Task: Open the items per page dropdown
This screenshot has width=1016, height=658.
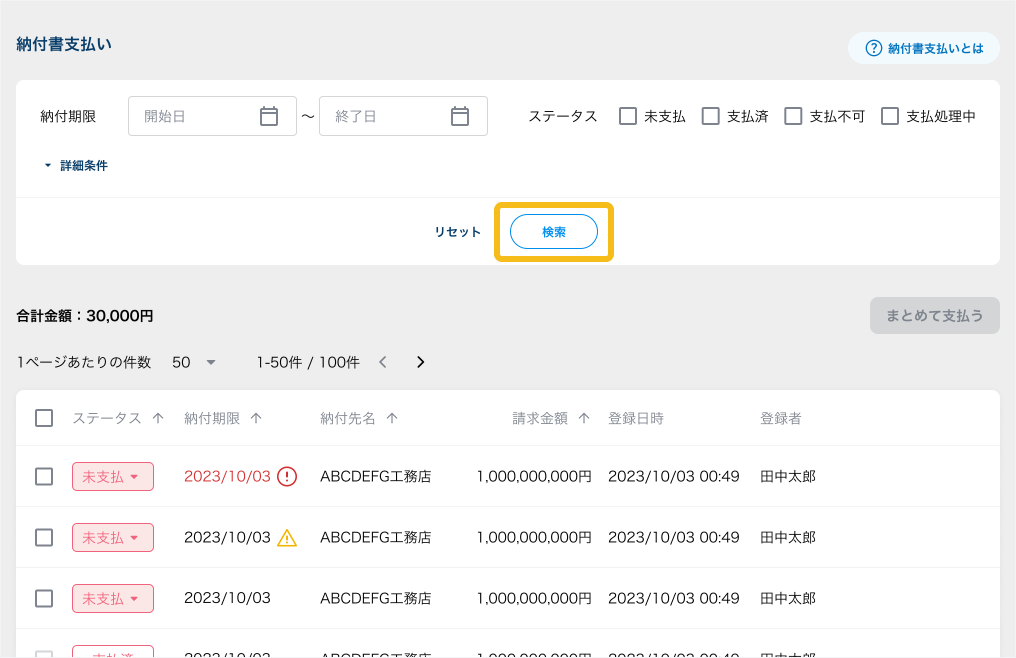Action: (194, 362)
